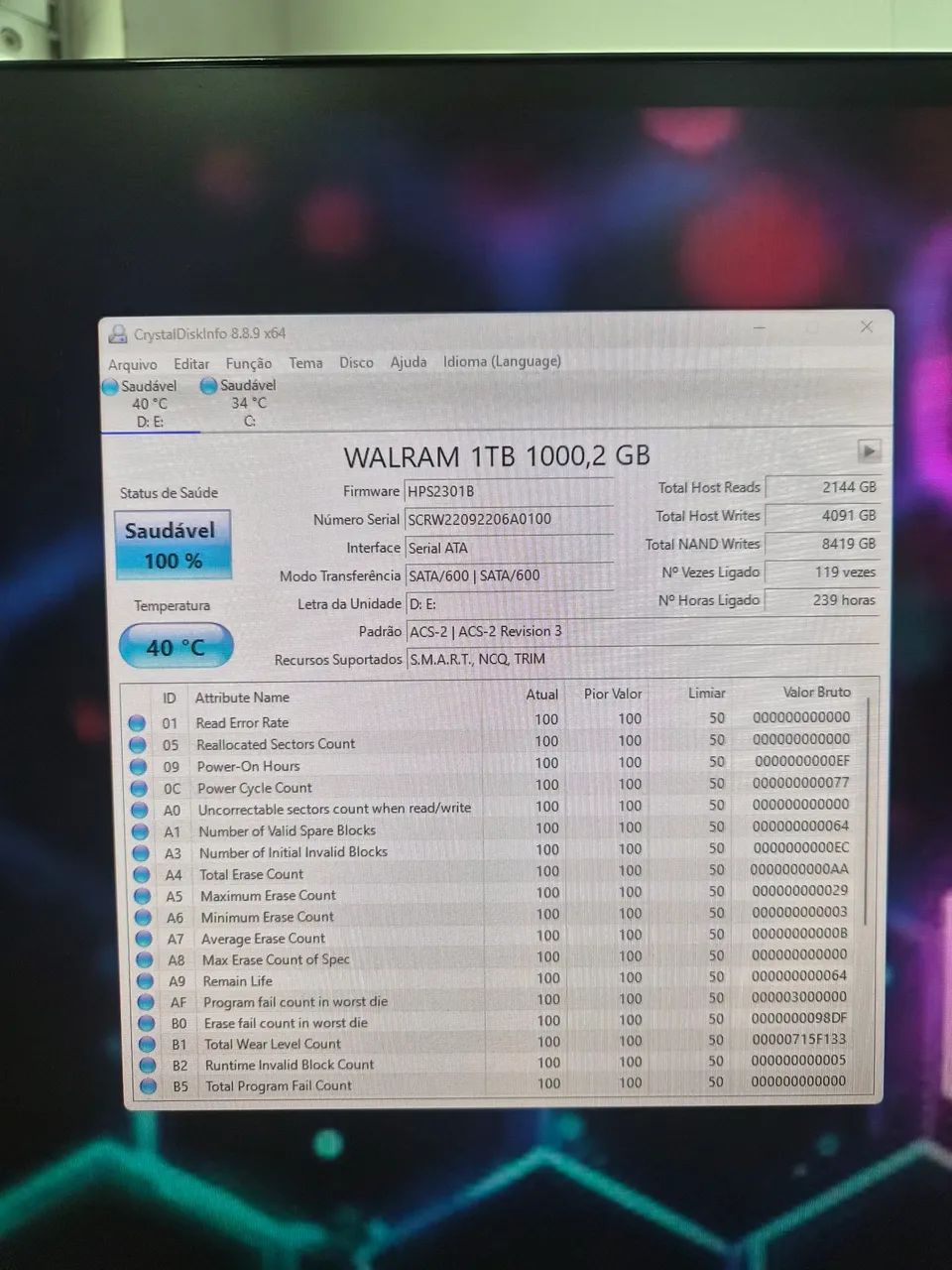Viewport: 952px width, 1270px height.
Task: Click status icon for Maximum Erase Count
Action: click(x=143, y=897)
